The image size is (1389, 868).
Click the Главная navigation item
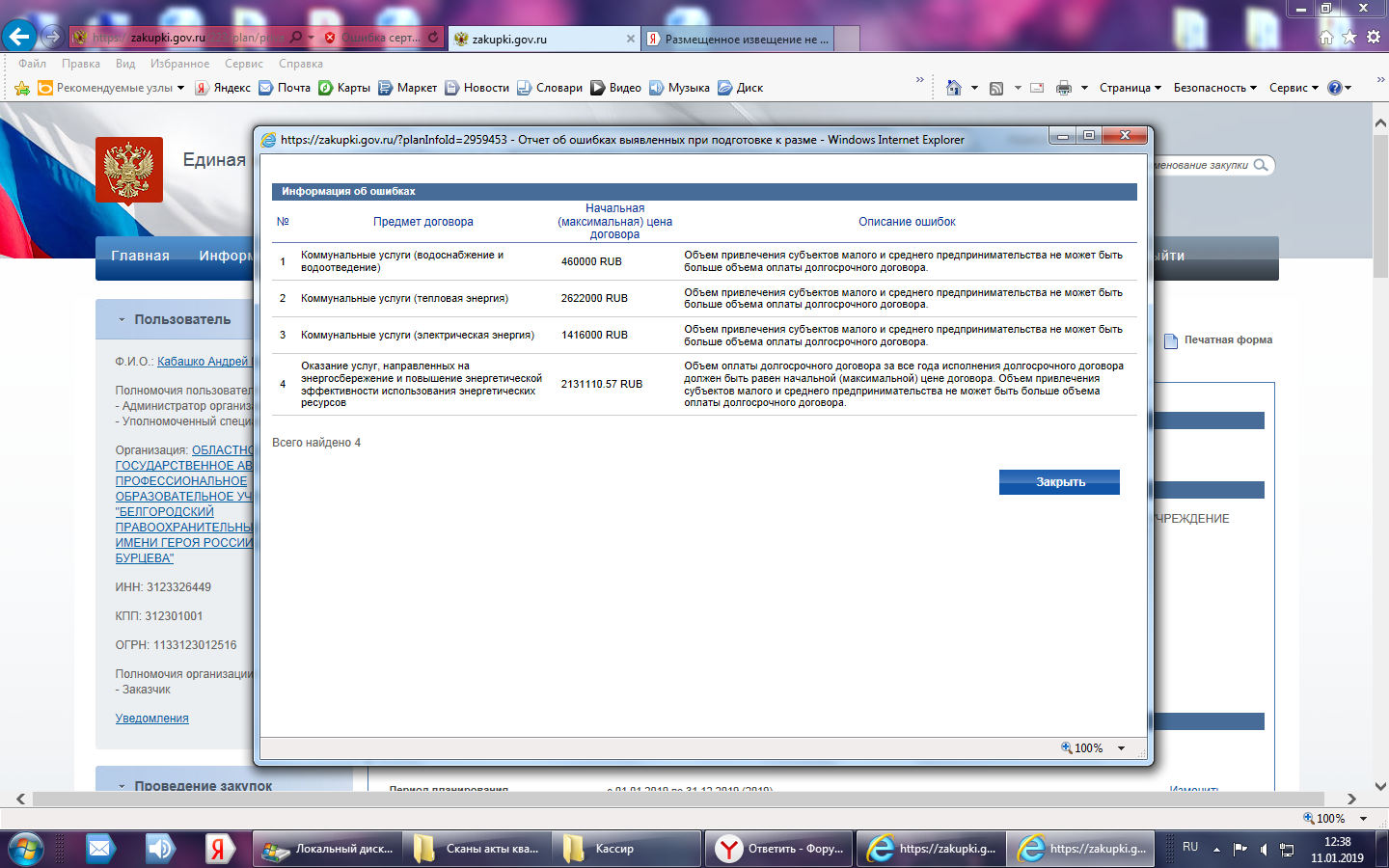tap(140, 256)
